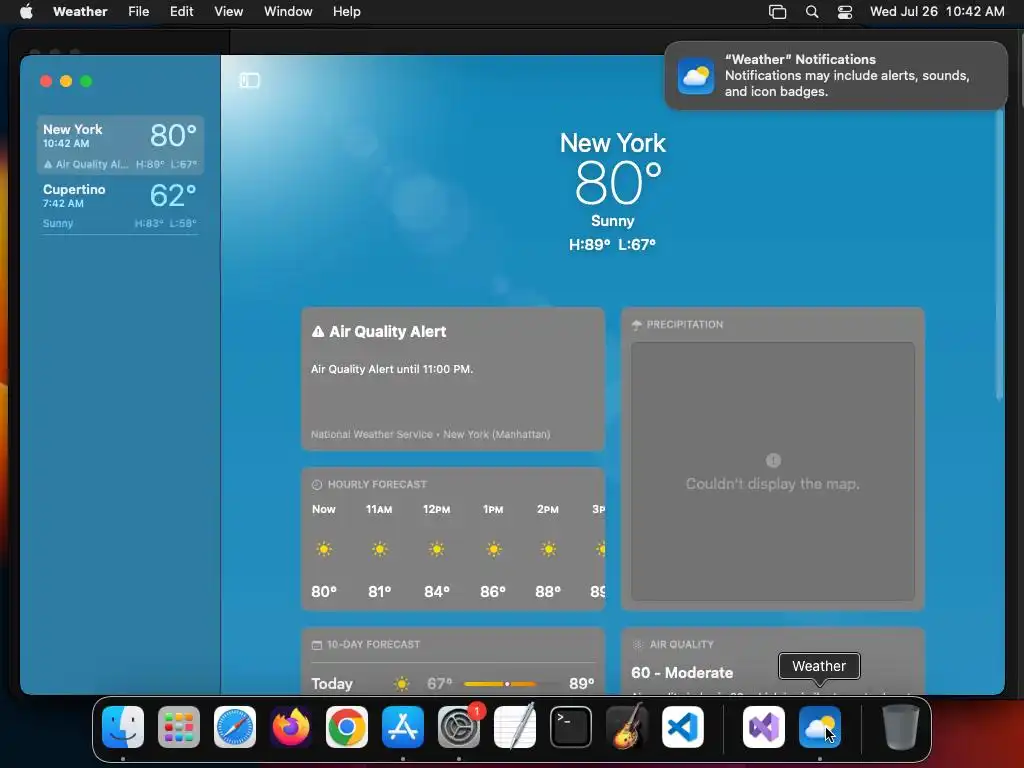Open the Edit menu

click(x=181, y=11)
